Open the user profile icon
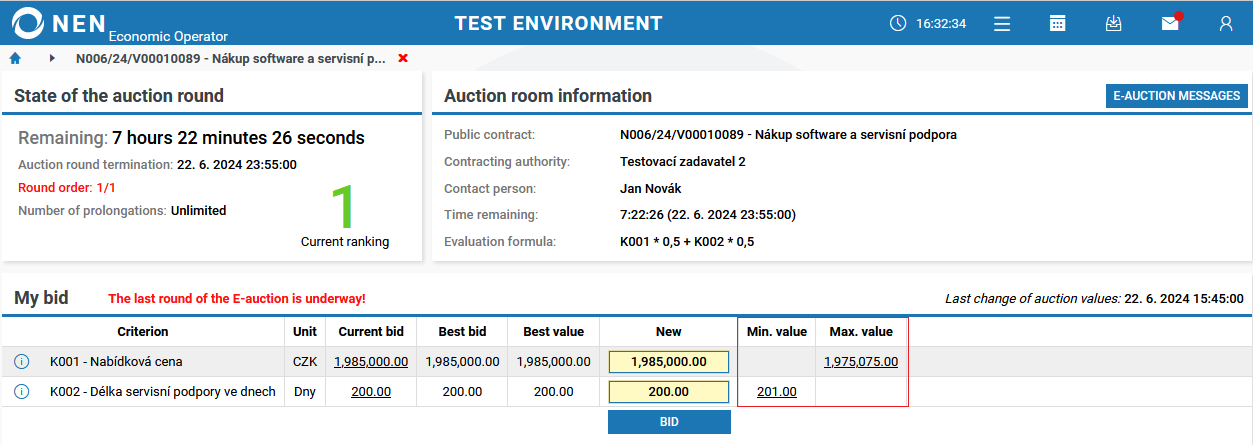The width and height of the screenshot is (1253, 445). point(1226,23)
